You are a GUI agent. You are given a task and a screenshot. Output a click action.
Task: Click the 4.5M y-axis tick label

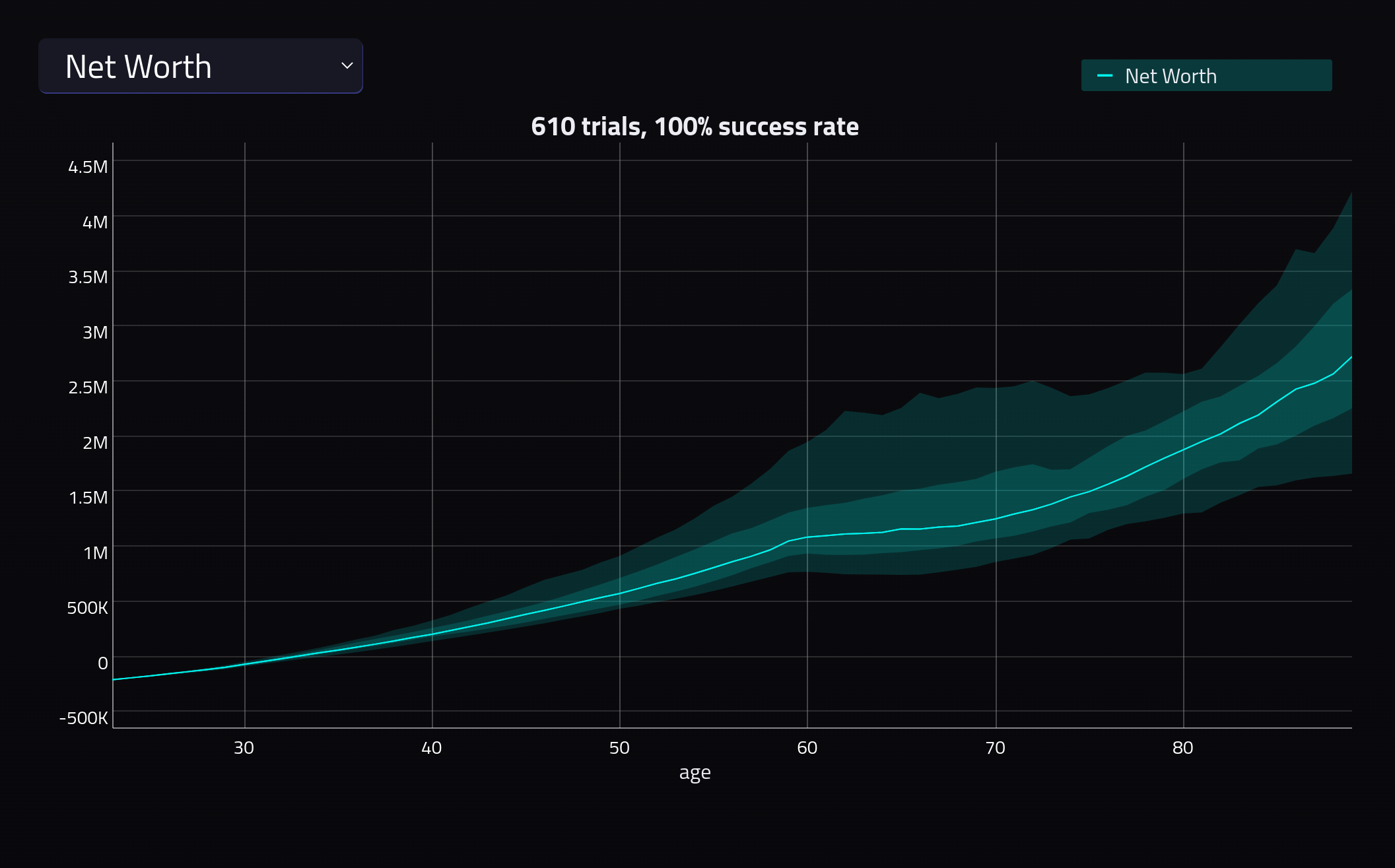pyautogui.click(x=88, y=167)
